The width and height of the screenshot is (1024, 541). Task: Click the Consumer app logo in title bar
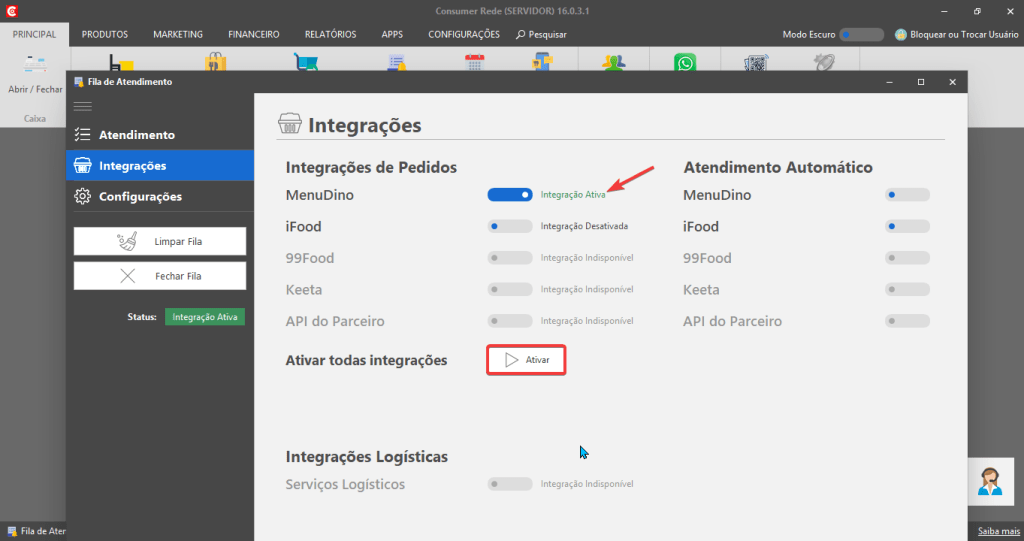(12, 11)
